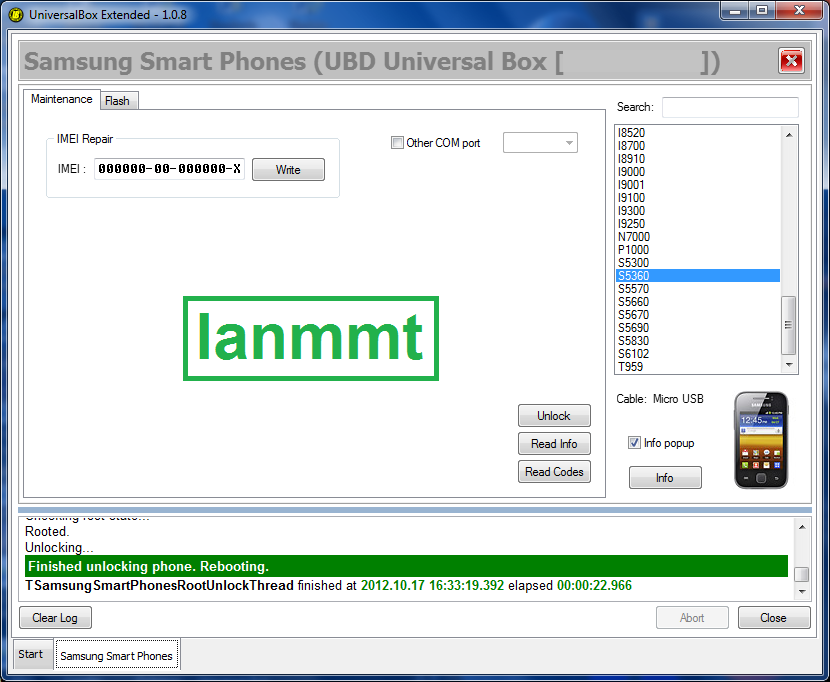Click the 'Unlocking...' log line
This screenshot has width=830, height=682.
click(59, 547)
